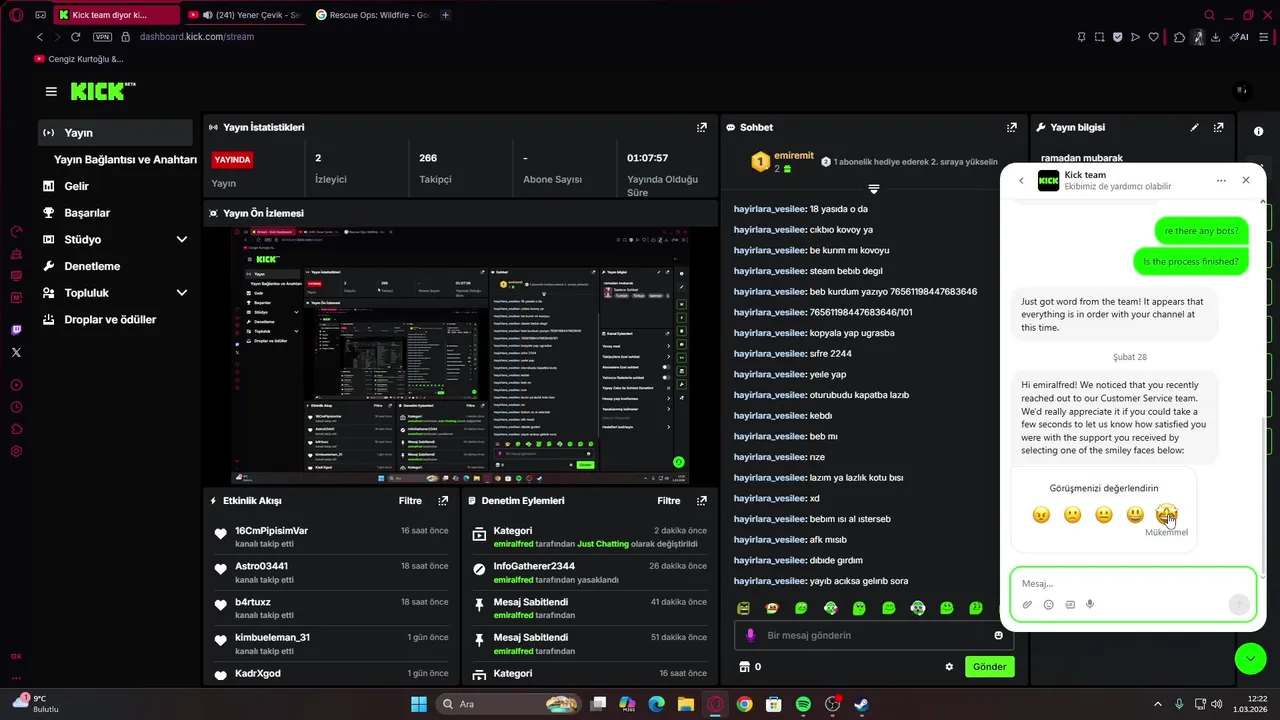Toggle Opera VPN badge
The image size is (1280, 720).
click(102, 37)
